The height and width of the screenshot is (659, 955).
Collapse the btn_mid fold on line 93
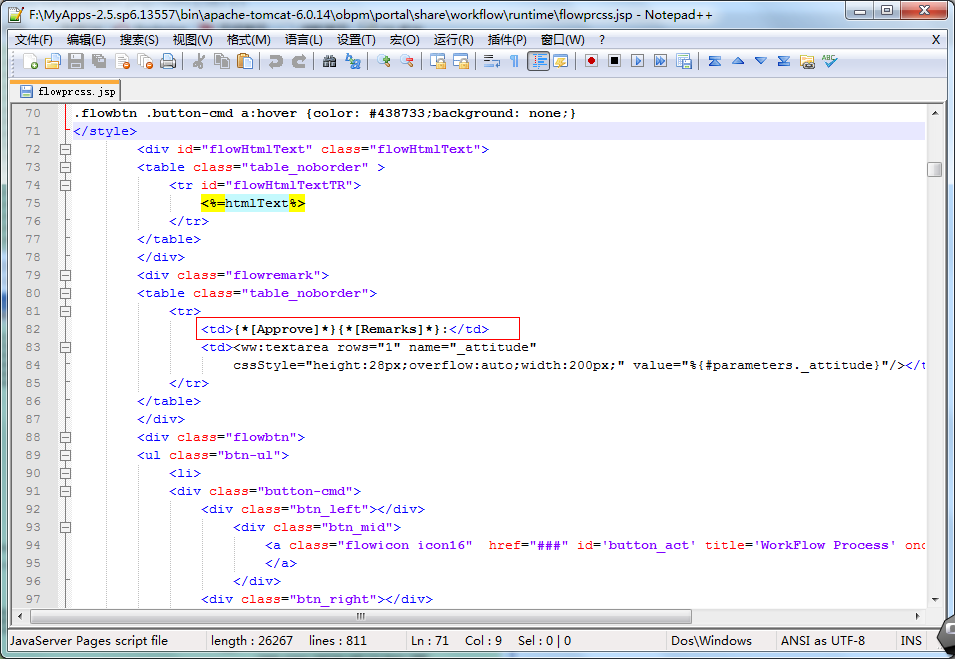pyautogui.click(x=65, y=527)
